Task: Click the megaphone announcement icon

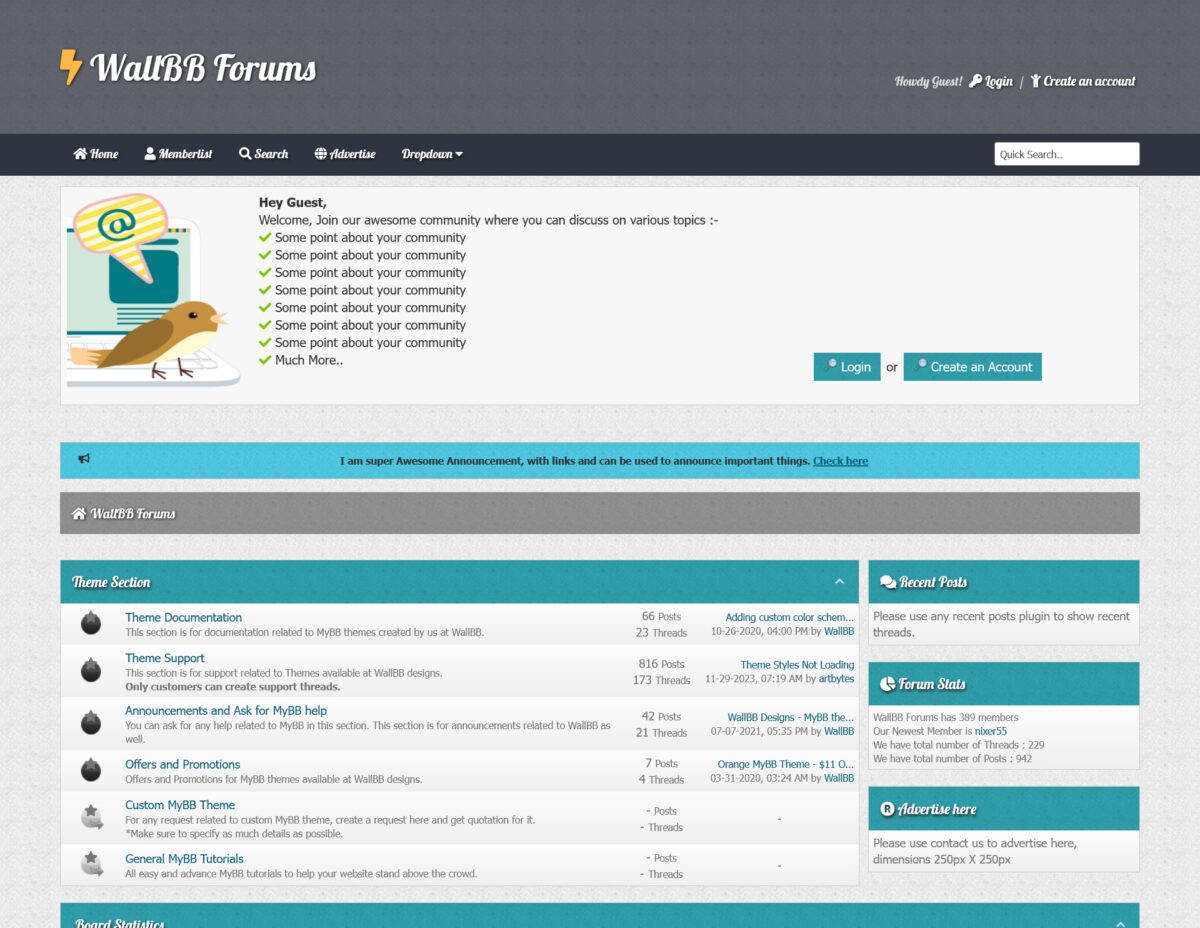Action: click(84, 459)
